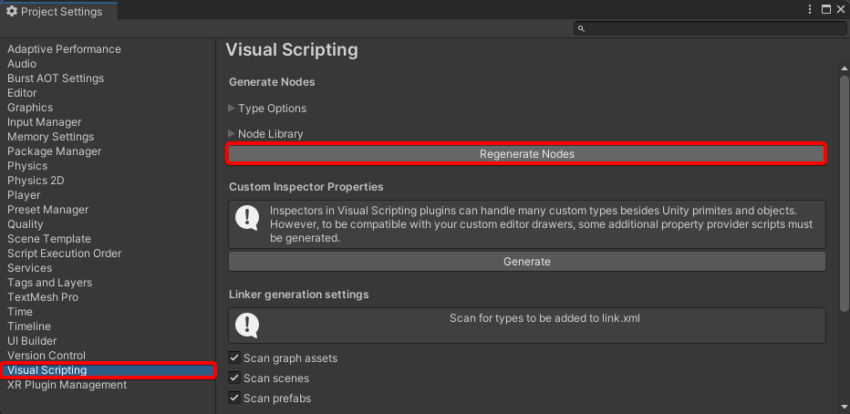This screenshot has width=850, height=414.
Task: Focus the settings search field
Action: coord(710,29)
